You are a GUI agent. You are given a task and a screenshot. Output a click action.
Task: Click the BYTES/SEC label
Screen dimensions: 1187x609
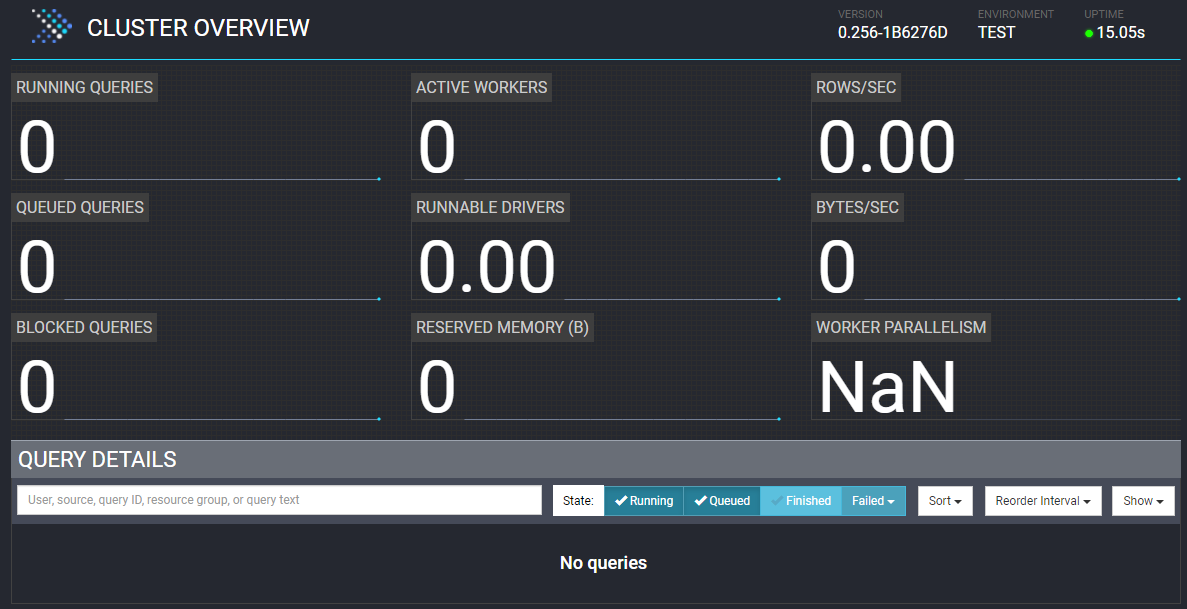point(858,208)
